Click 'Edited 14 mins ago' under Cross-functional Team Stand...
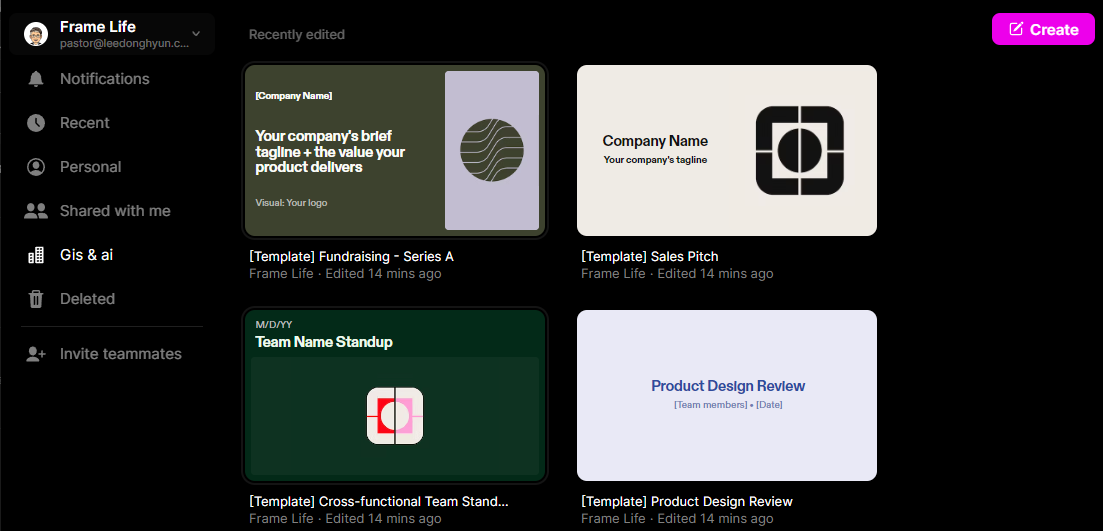Screen dimensions: 1103x531 383,519
